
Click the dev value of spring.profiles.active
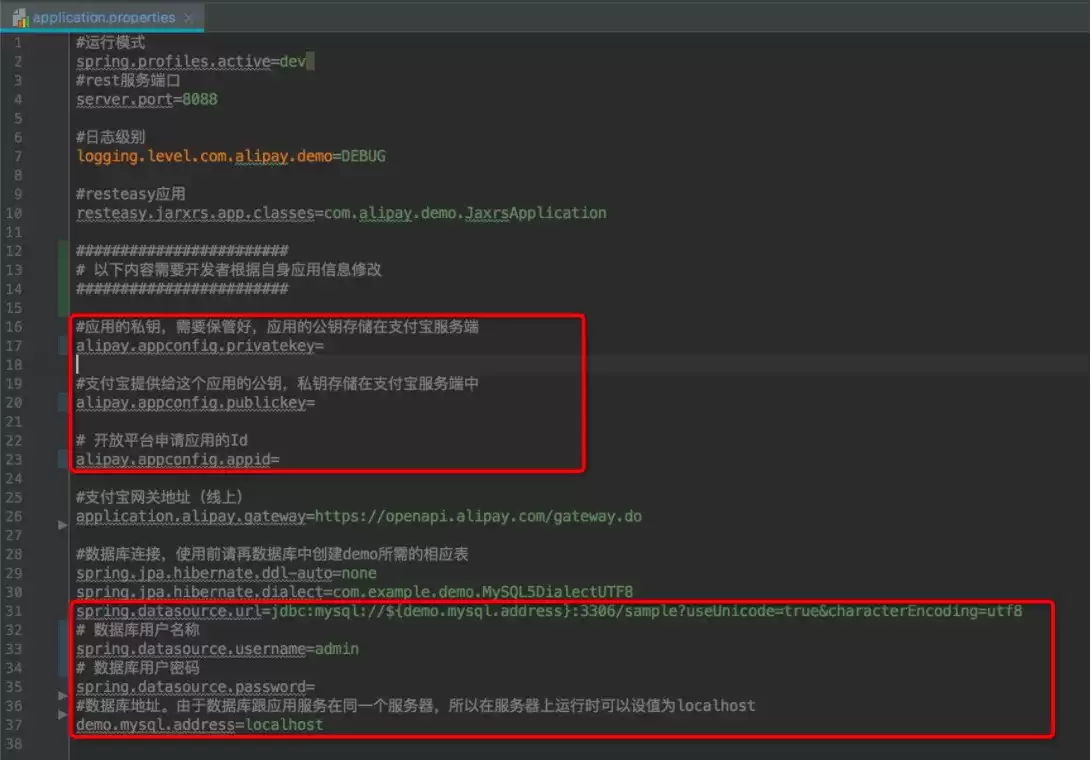point(293,61)
